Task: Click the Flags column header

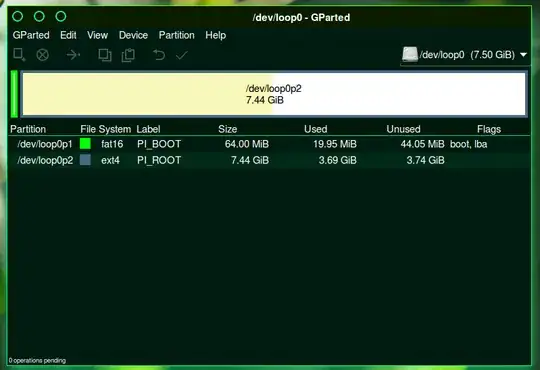Action: pyautogui.click(x=489, y=129)
